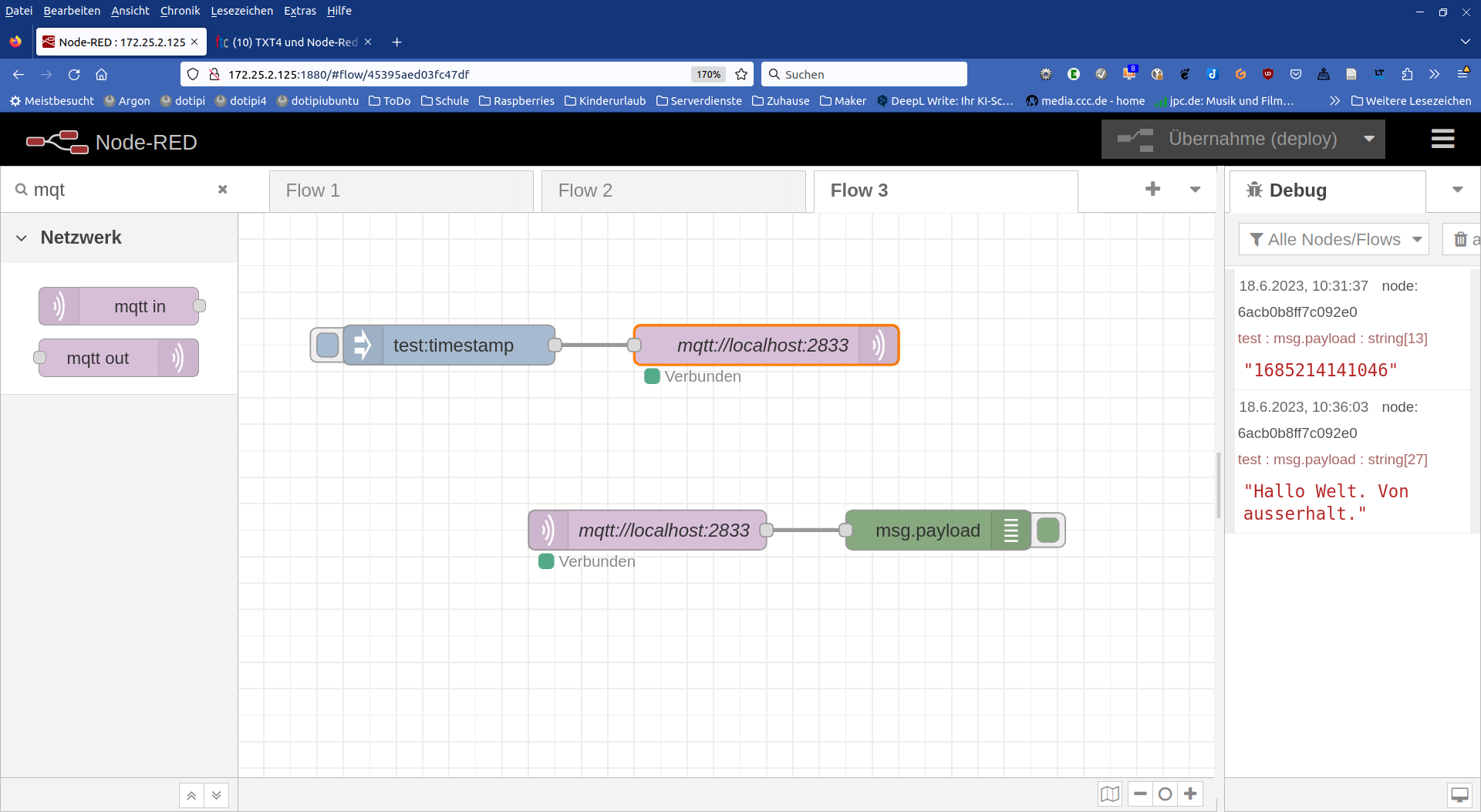Reload the current page
The height and width of the screenshot is (812, 1481).
point(74,74)
